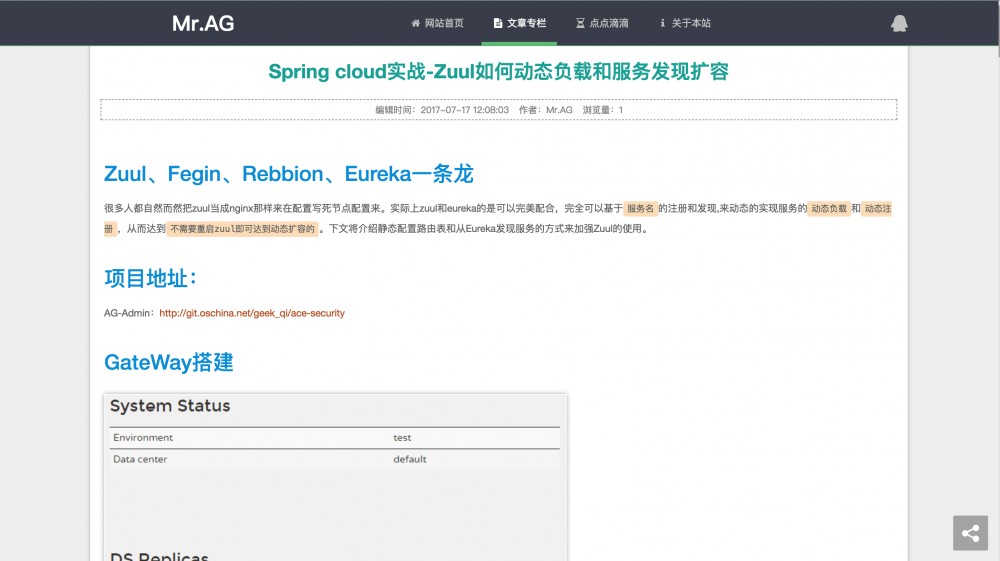Click the highlighted 动态负载 tag
The width and height of the screenshot is (1000, 561).
tap(829, 208)
